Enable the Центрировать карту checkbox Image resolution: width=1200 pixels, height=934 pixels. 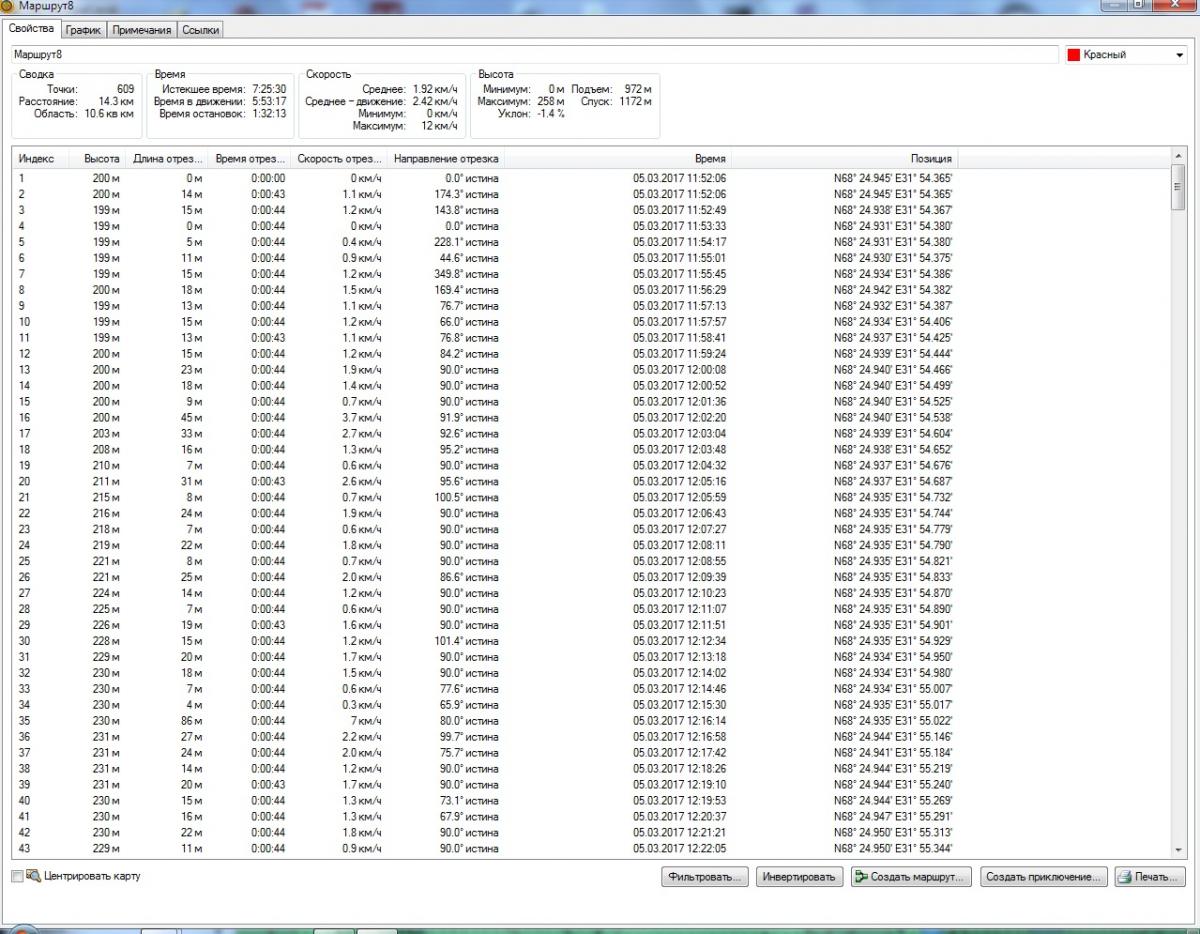(17, 877)
